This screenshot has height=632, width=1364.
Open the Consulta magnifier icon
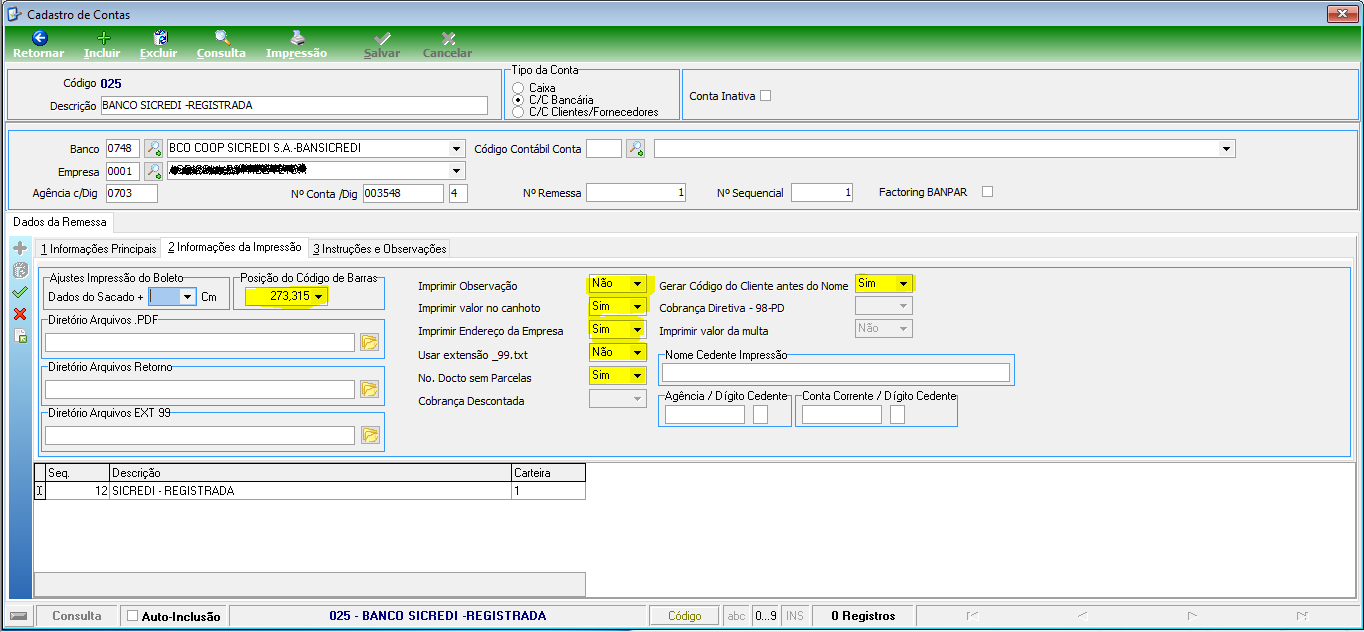[x=222, y=38]
